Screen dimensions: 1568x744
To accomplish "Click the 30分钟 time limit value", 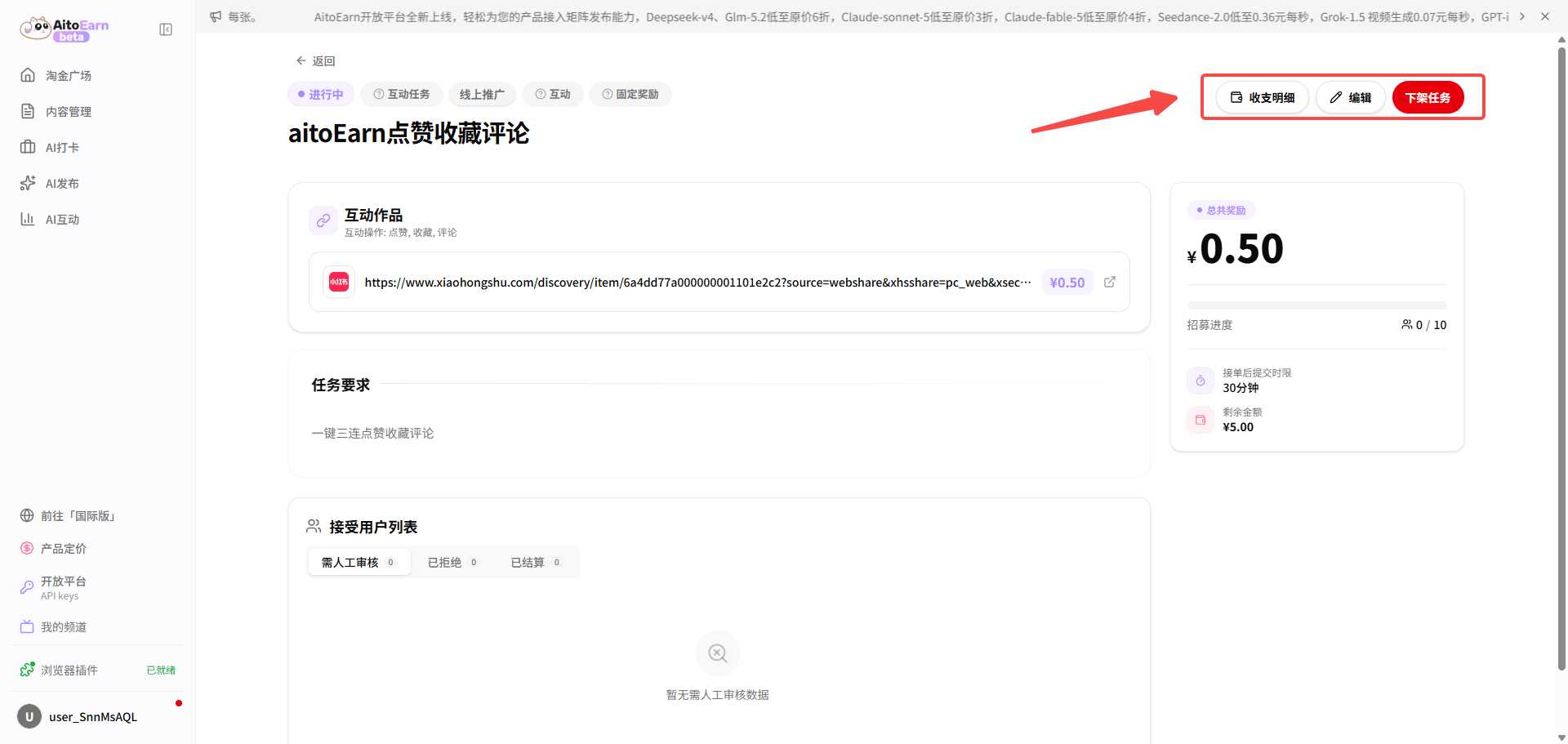I will (x=1241, y=388).
